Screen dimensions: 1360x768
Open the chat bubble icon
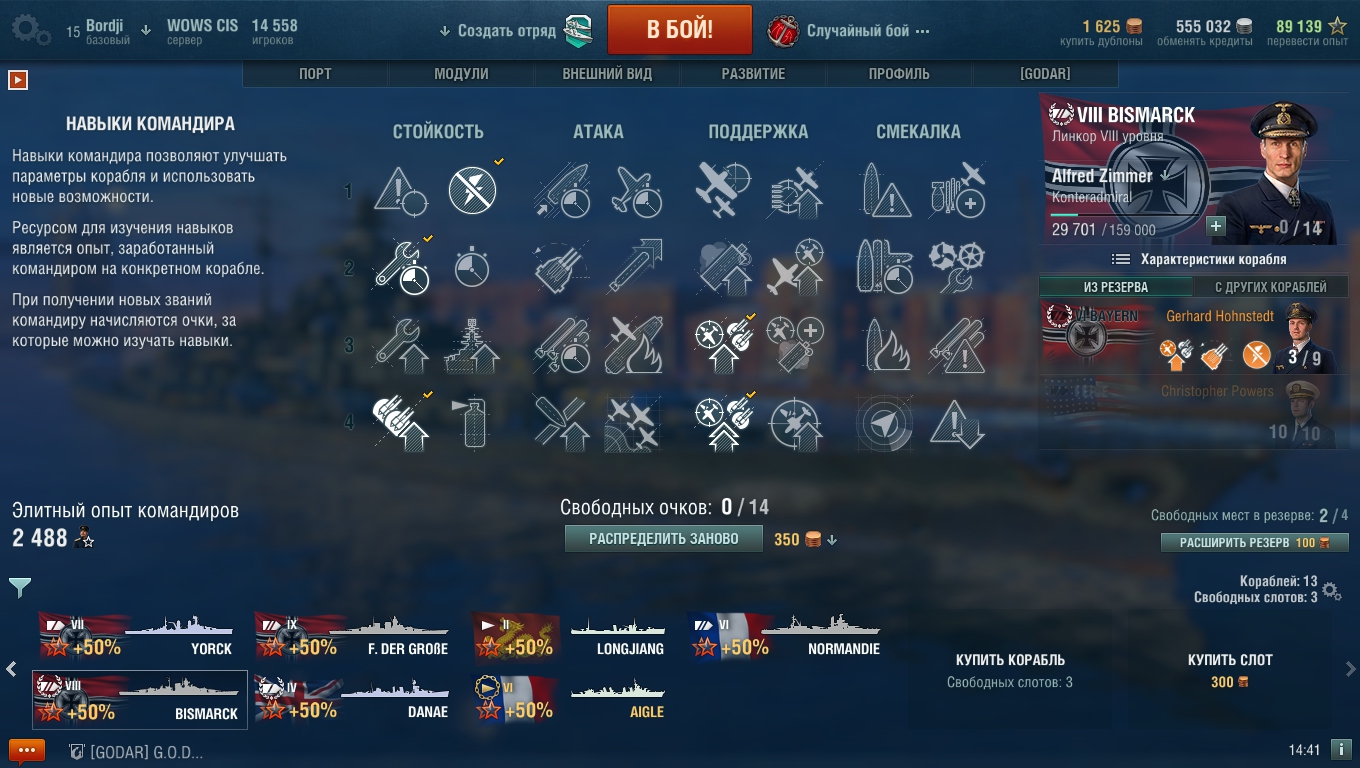tap(27, 750)
